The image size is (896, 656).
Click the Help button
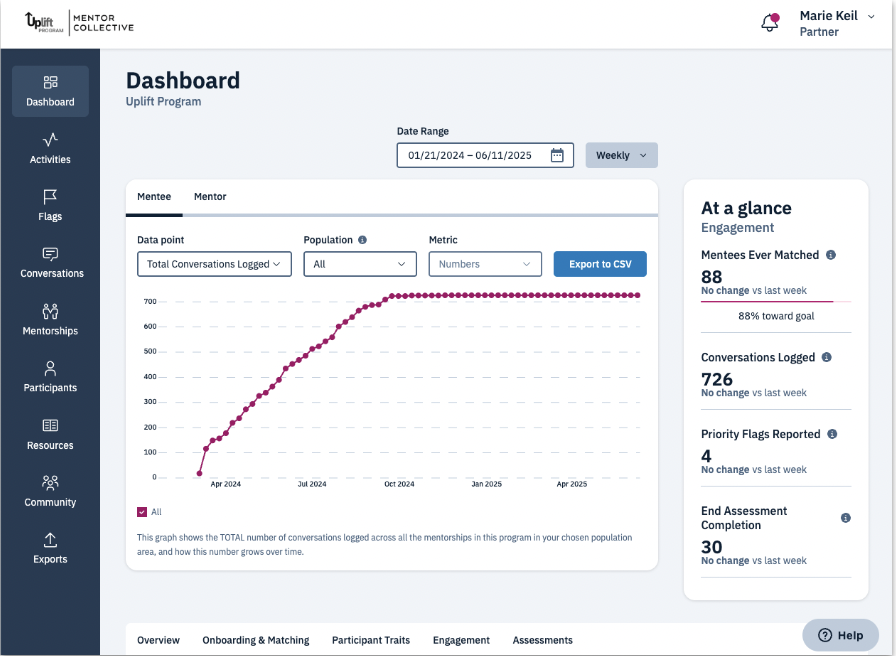point(840,635)
